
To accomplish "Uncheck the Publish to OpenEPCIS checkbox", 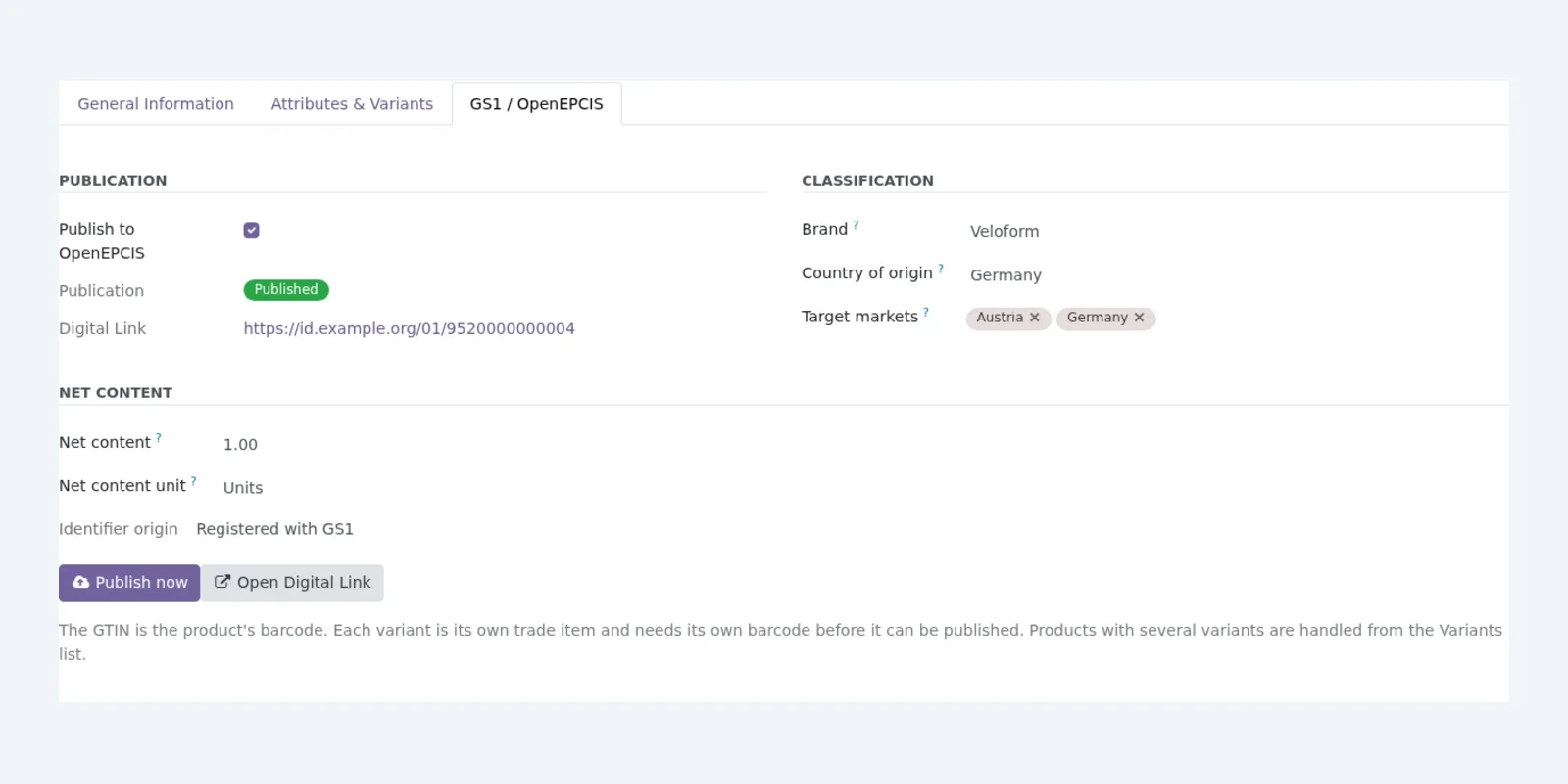I will 252,230.
